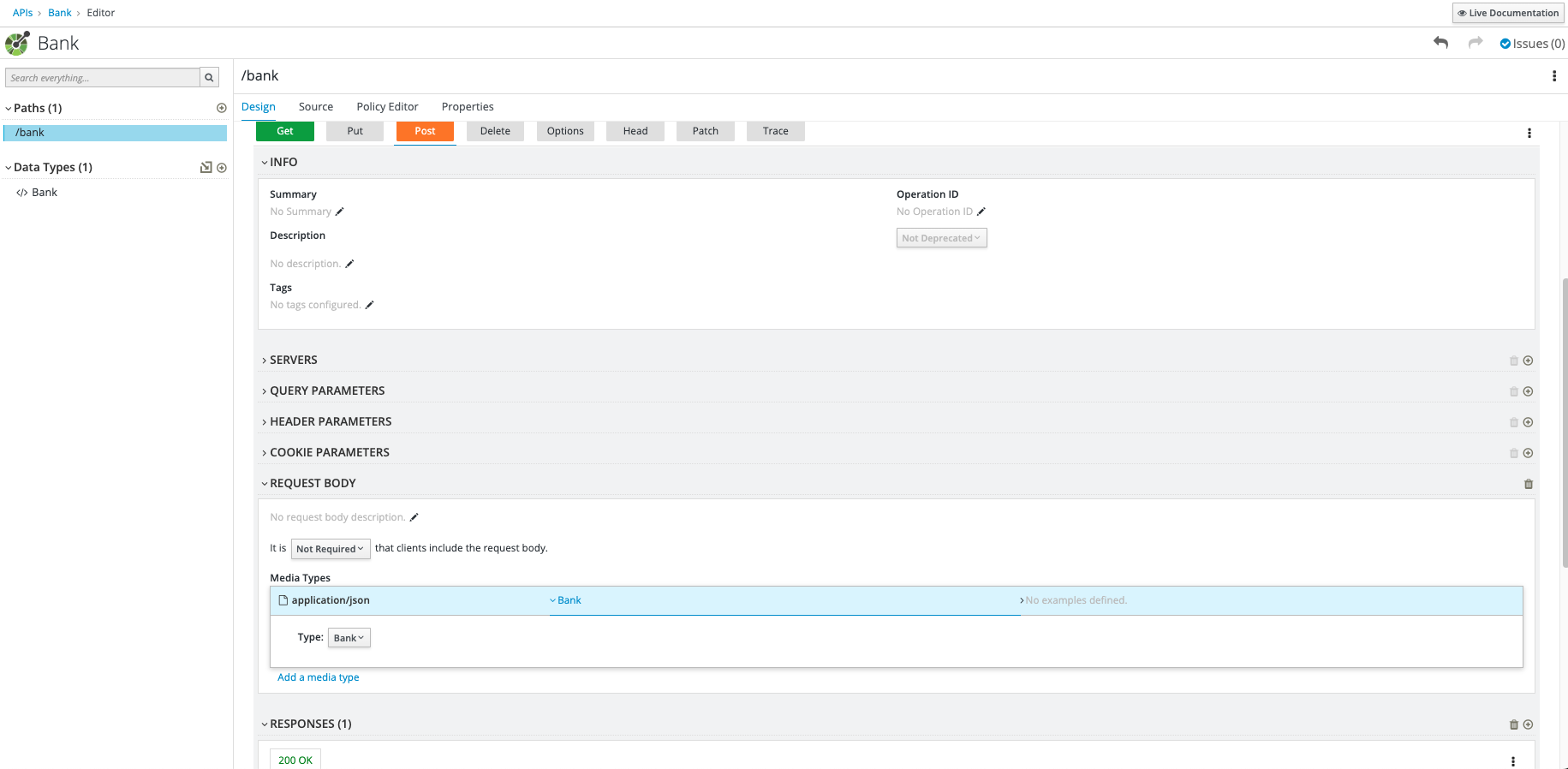1568x769 pixels.
Task: Open Live Documentation
Action: coord(1508,13)
